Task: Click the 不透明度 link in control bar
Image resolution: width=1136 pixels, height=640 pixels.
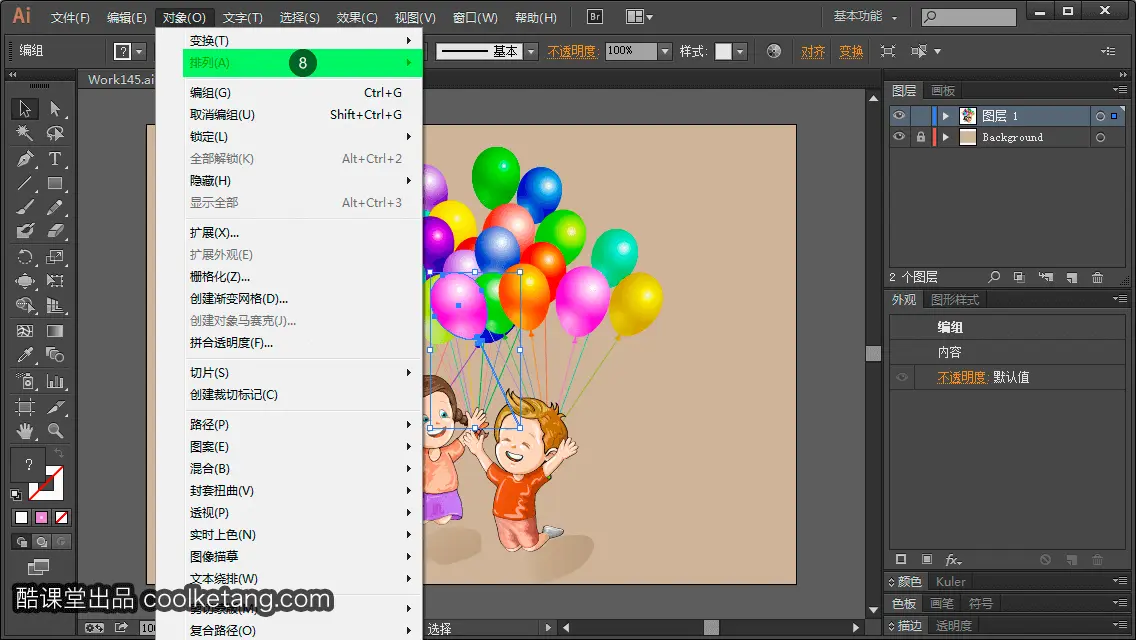Action: tap(572, 51)
